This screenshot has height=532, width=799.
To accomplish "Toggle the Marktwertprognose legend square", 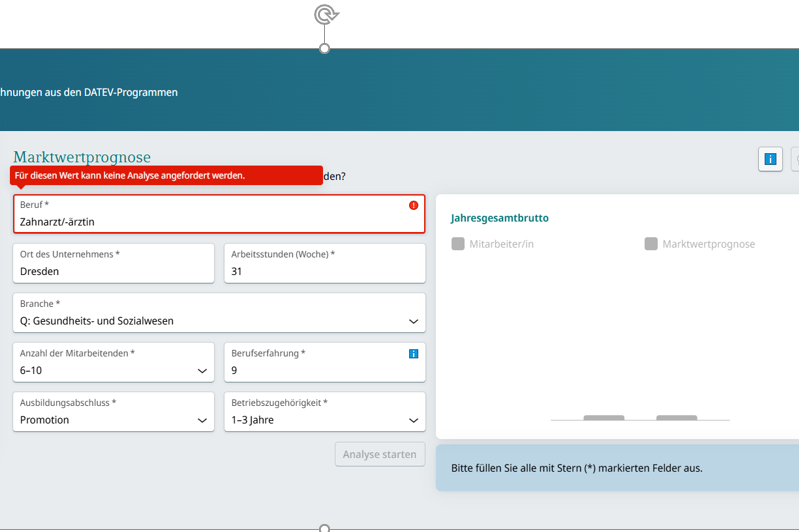I will [651, 244].
